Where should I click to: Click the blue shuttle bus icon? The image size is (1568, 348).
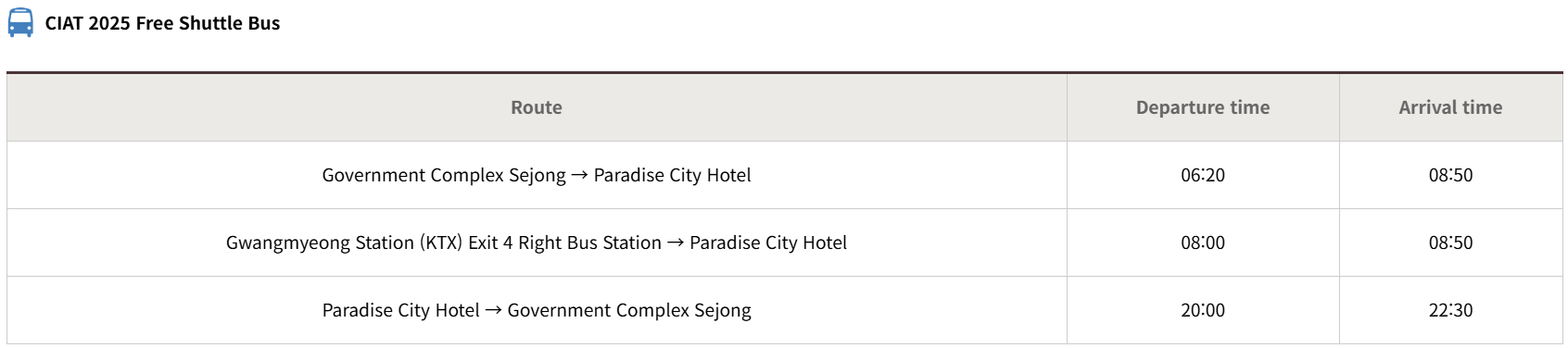(x=20, y=23)
